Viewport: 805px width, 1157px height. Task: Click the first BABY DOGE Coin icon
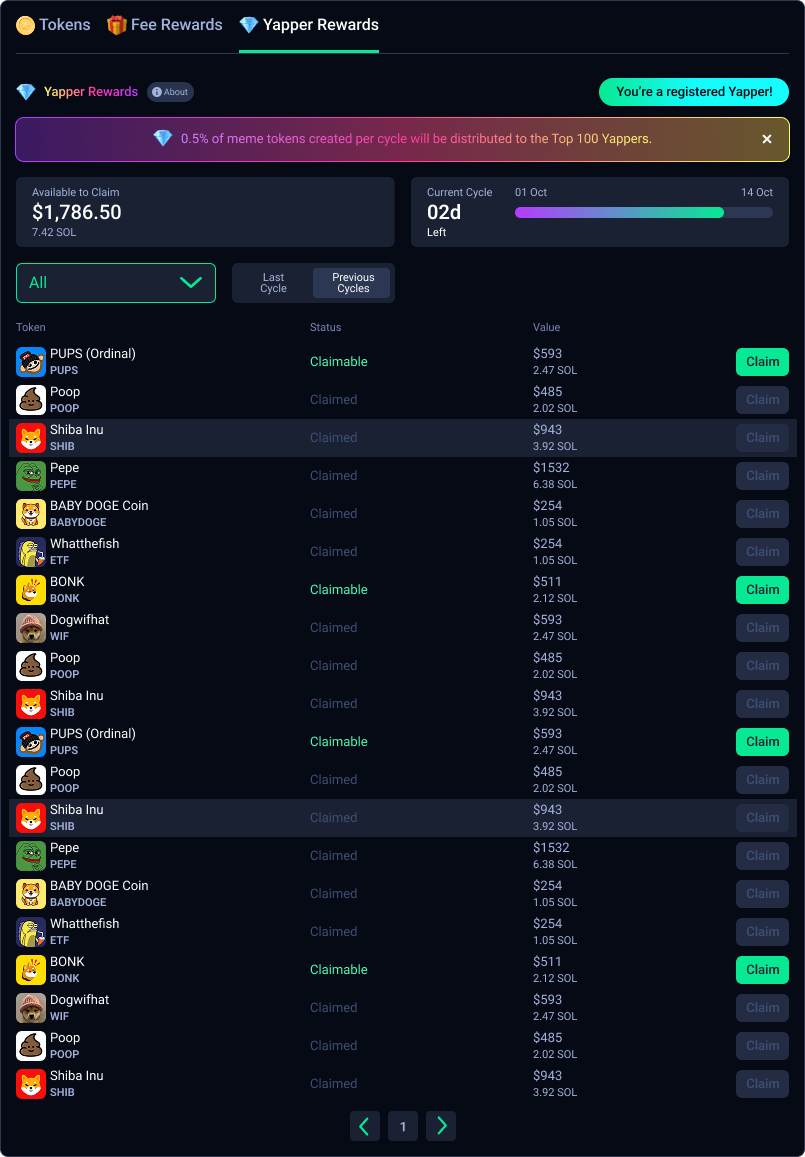(x=31, y=514)
